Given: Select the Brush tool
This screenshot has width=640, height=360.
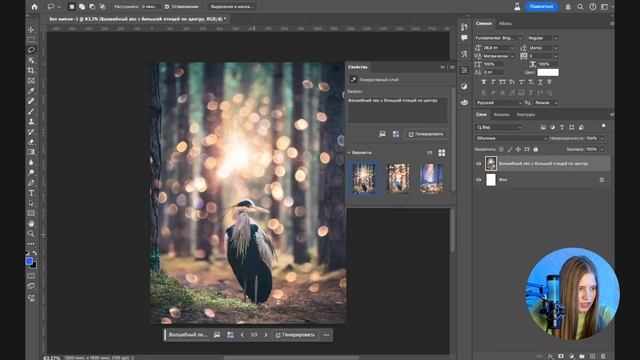Looking at the screenshot, I should pos(31,111).
